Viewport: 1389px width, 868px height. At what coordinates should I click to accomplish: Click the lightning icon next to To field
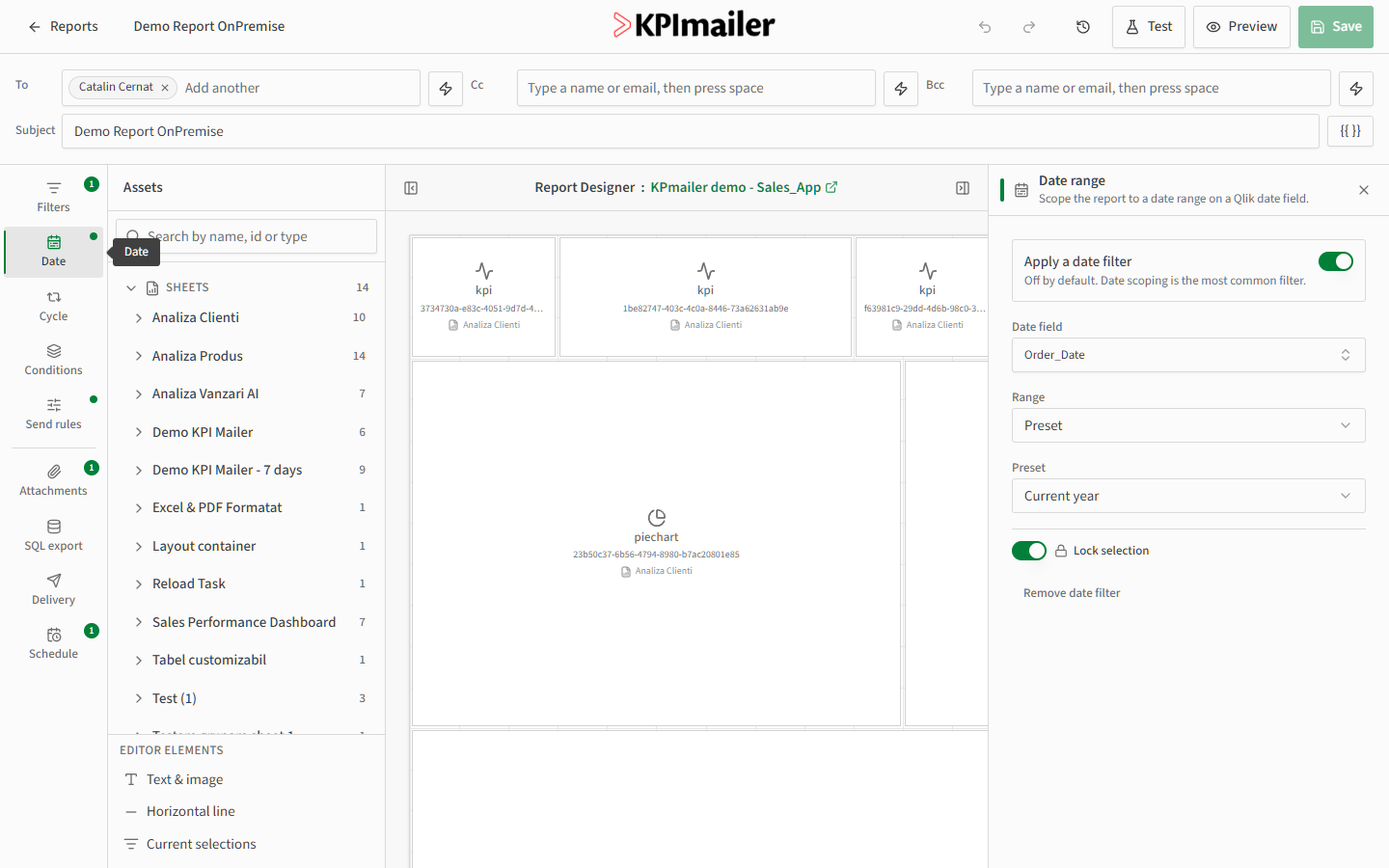pyautogui.click(x=446, y=88)
